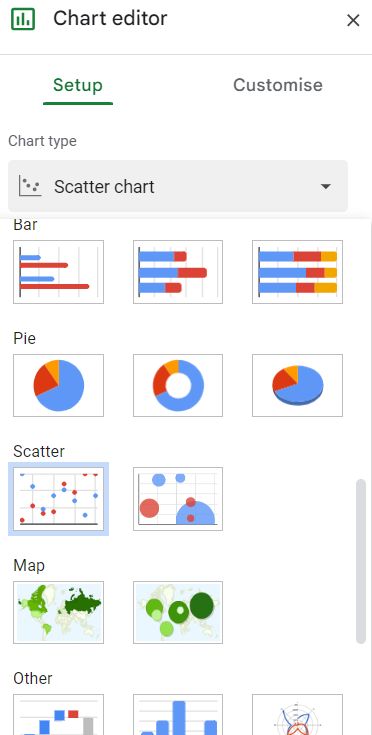Switch to the Setup tab
The image size is (372, 735).
[78, 85]
